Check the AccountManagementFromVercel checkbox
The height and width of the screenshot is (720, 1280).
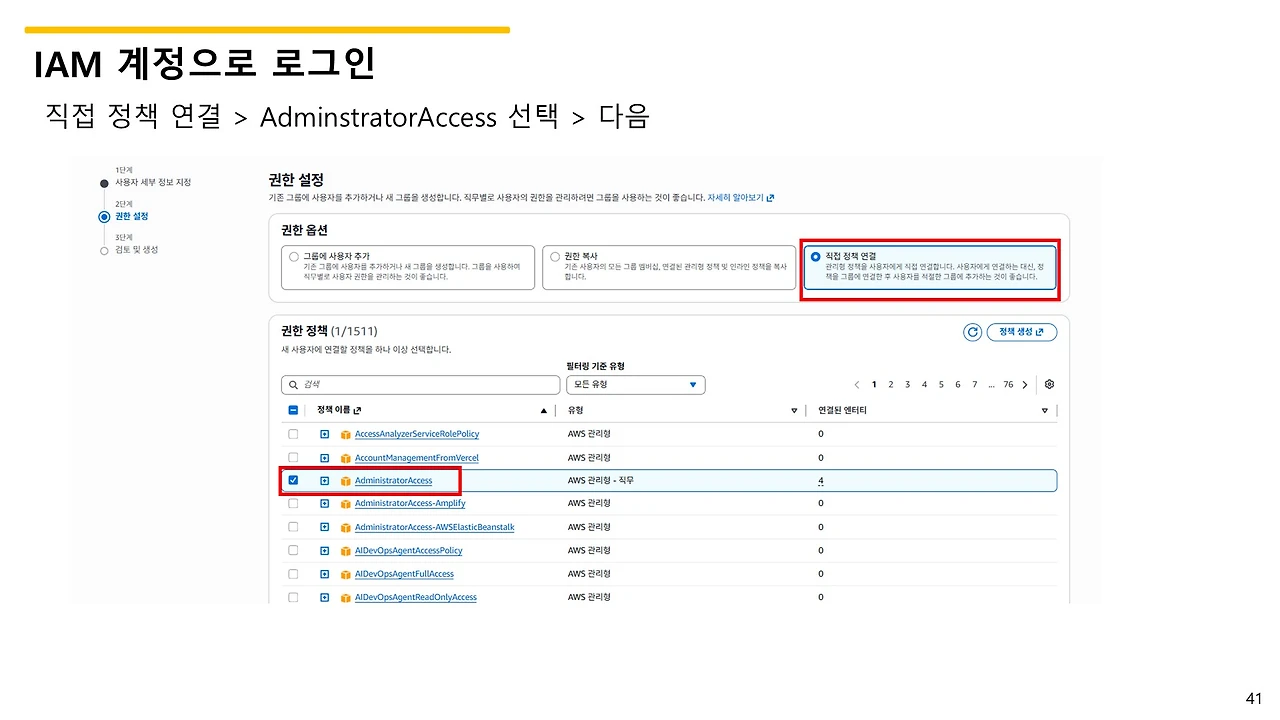tap(293, 458)
